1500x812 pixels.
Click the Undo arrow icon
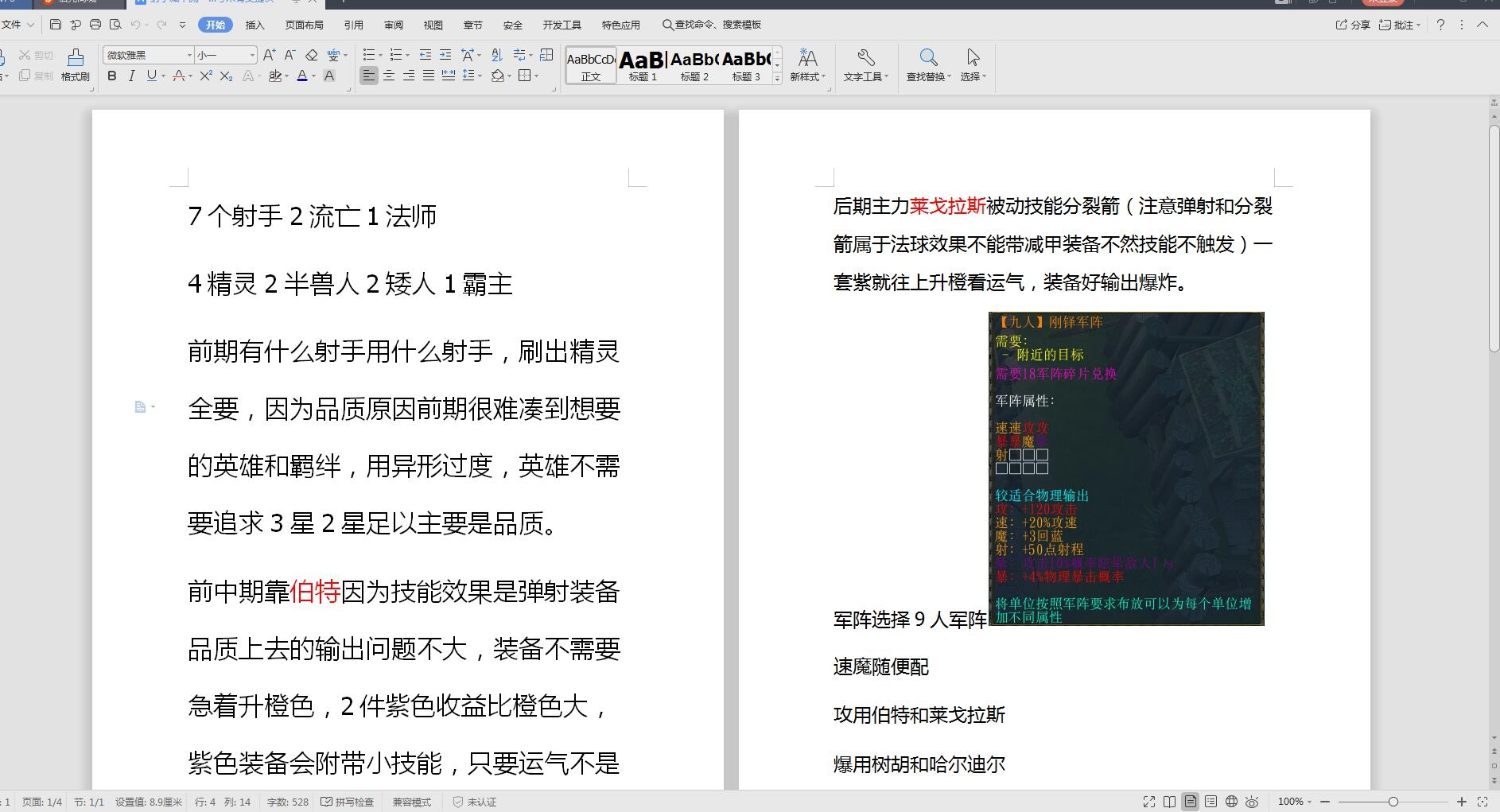tap(136, 25)
